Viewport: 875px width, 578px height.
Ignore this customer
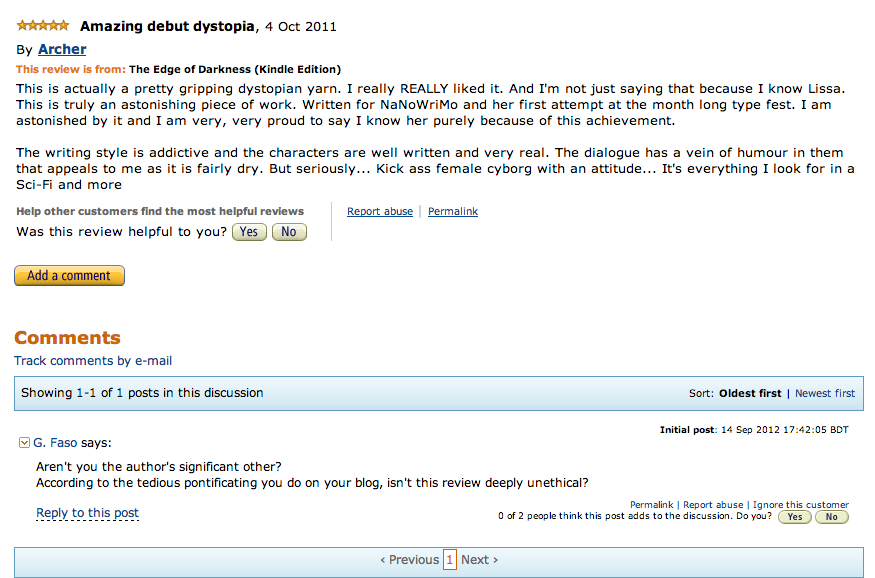(801, 505)
